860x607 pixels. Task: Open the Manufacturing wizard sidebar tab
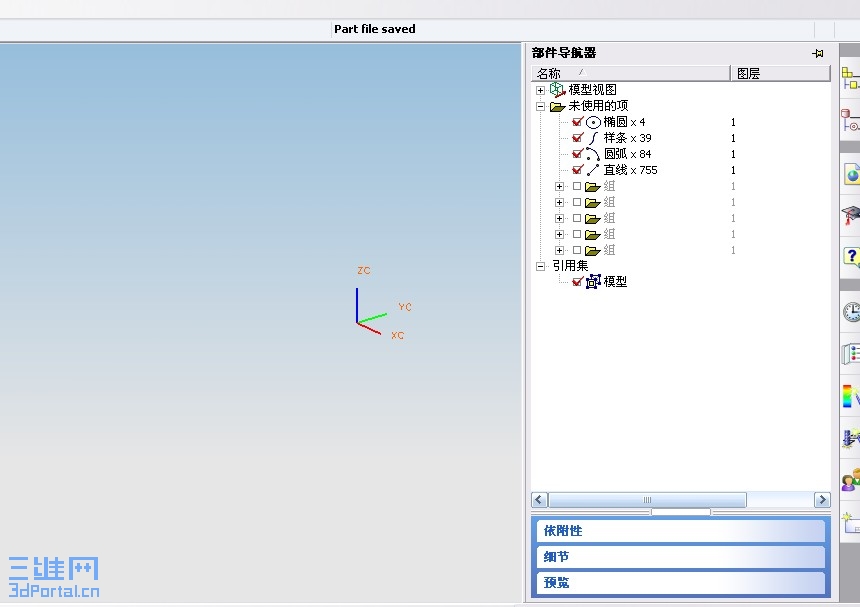point(851,438)
